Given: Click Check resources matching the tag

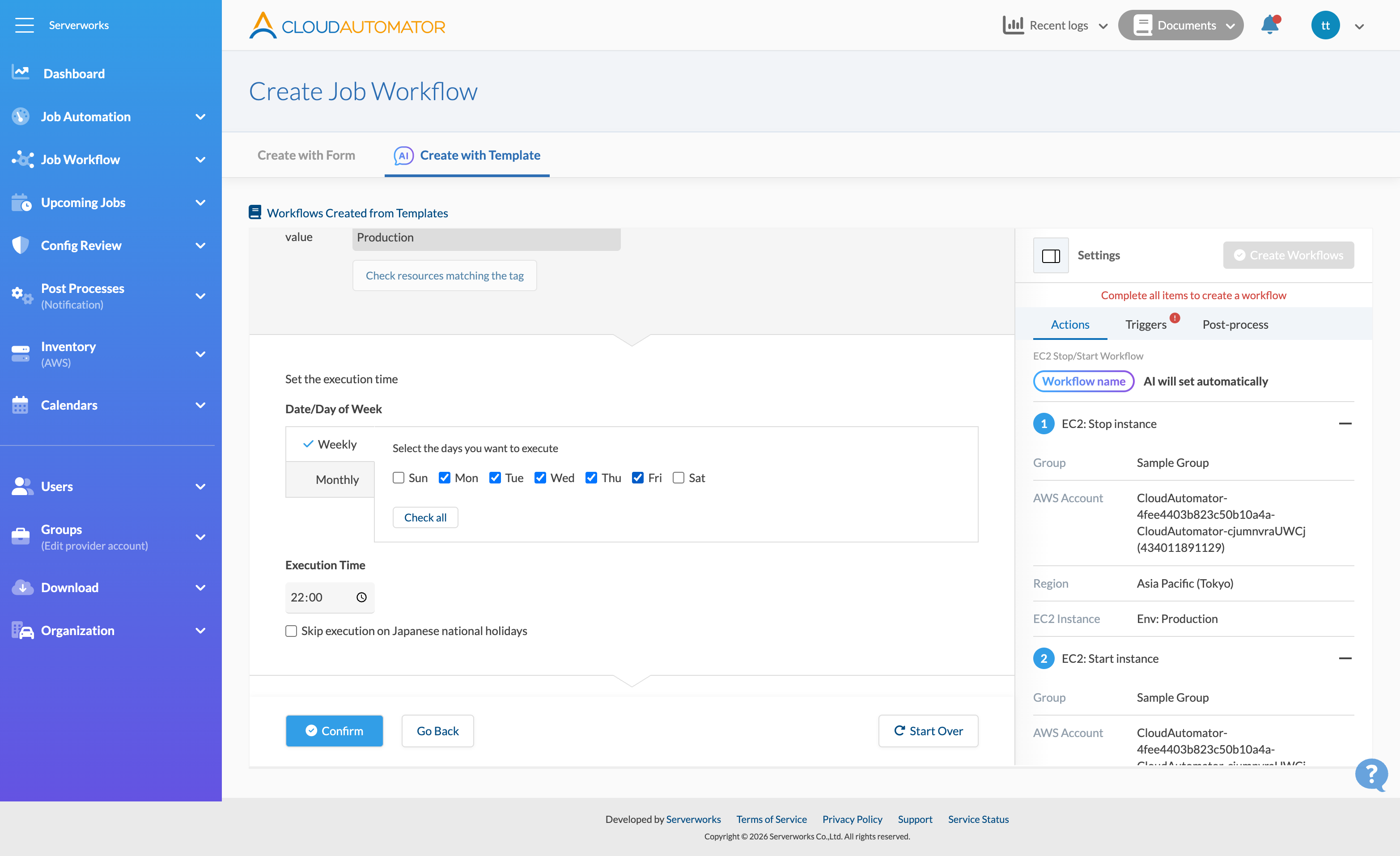Looking at the screenshot, I should point(444,275).
